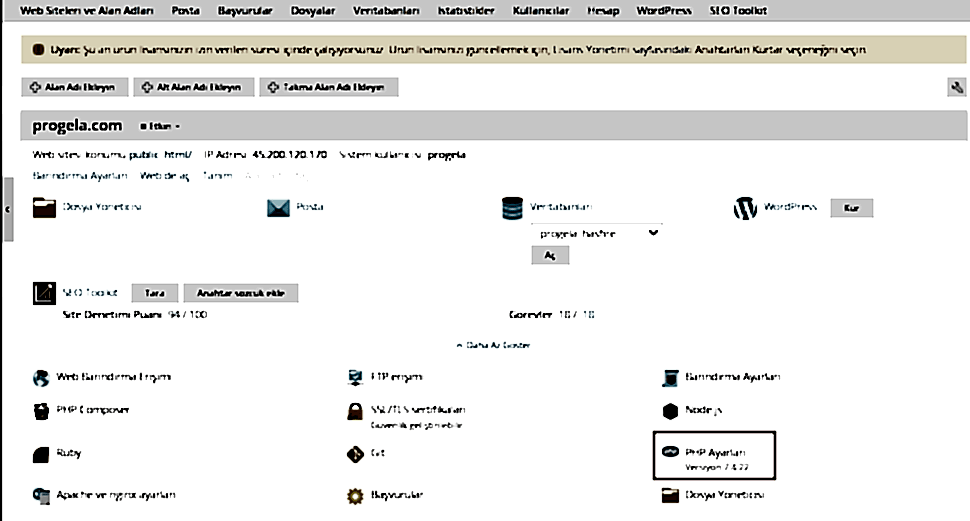Collapse with Daha Az Göster
The width and height of the screenshot is (970, 521).
pos(493,345)
